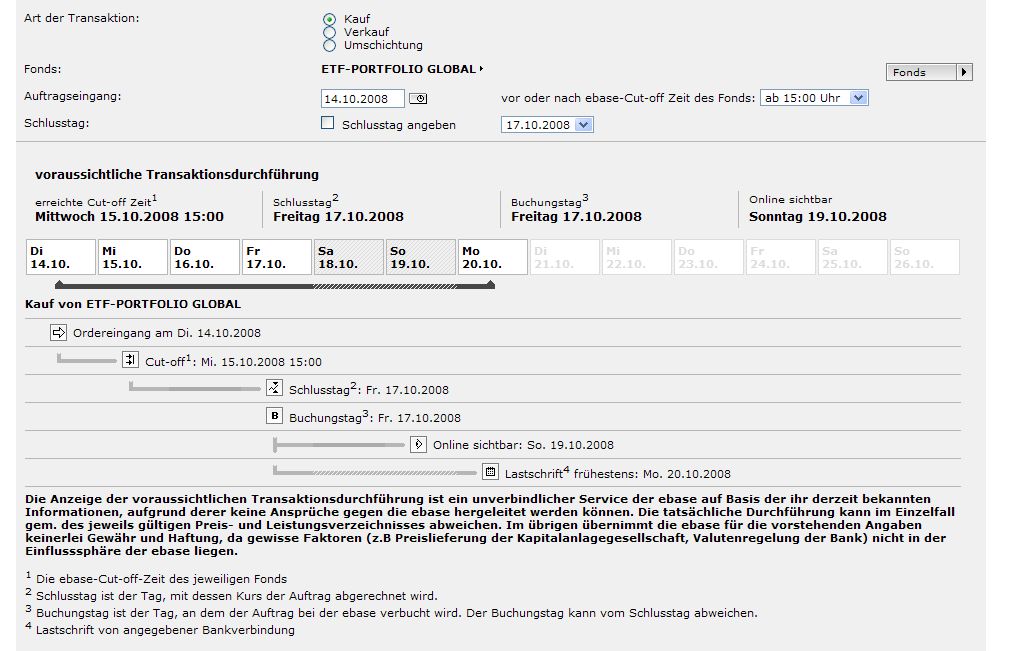Enable the Schlusstag angeben checkbox

[328, 123]
